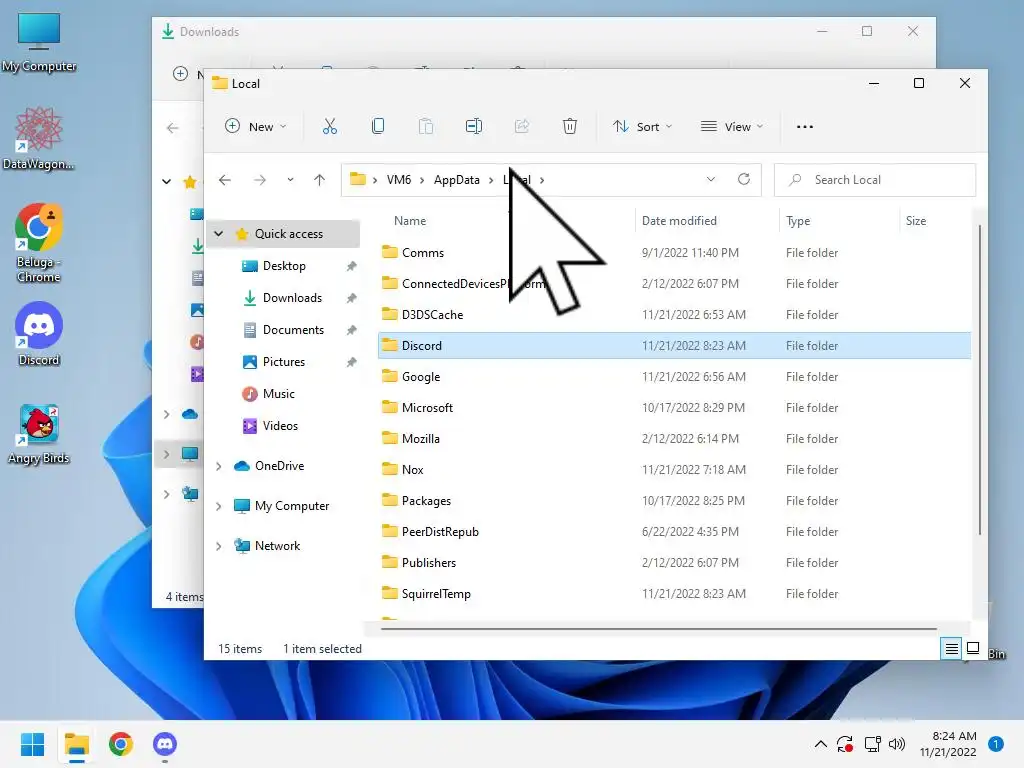This screenshot has width=1024, height=768.
Task: Select the Comms folder
Action: click(675, 253)
